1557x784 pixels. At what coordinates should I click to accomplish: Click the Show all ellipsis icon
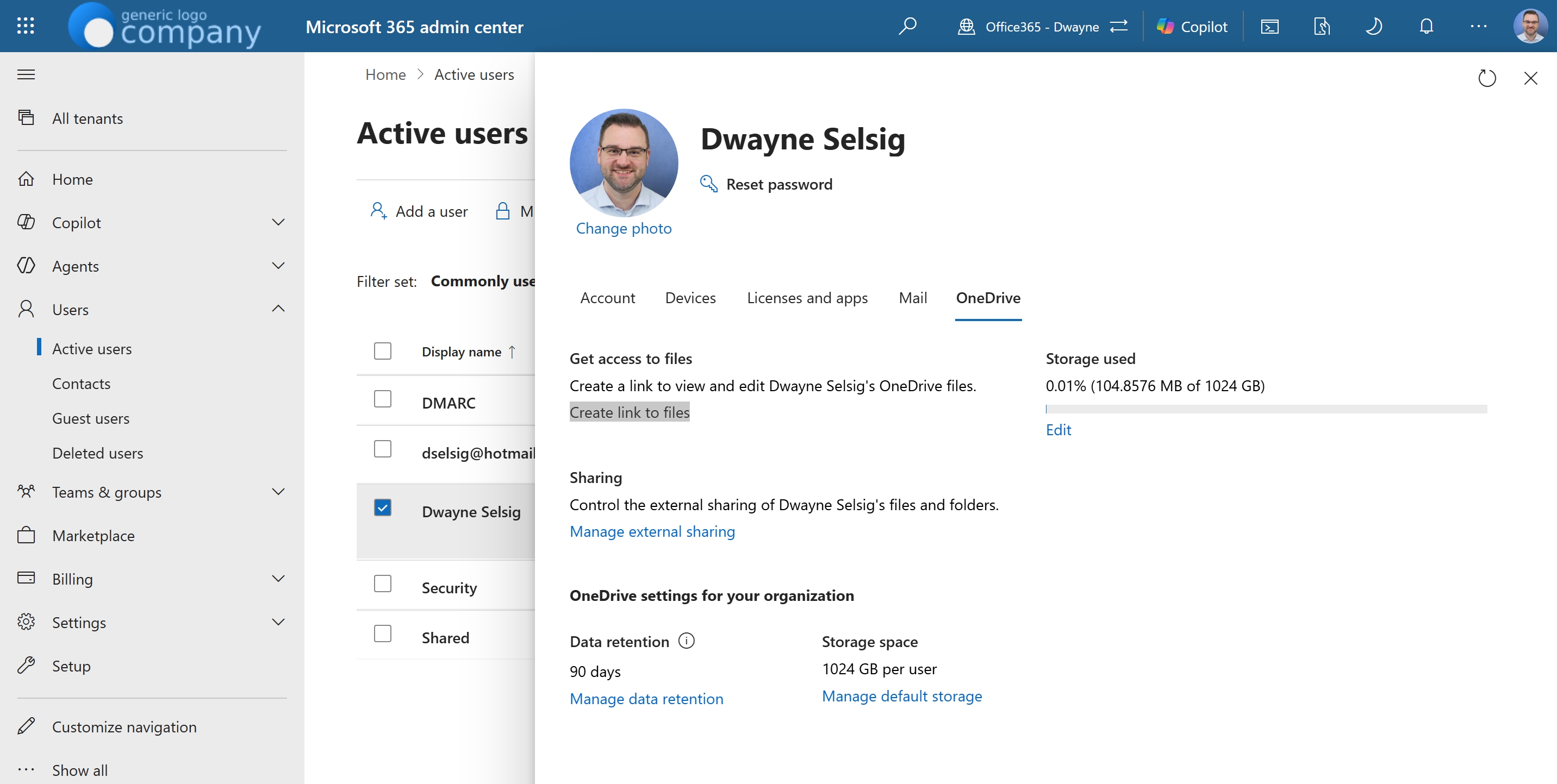click(x=26, y=769)
